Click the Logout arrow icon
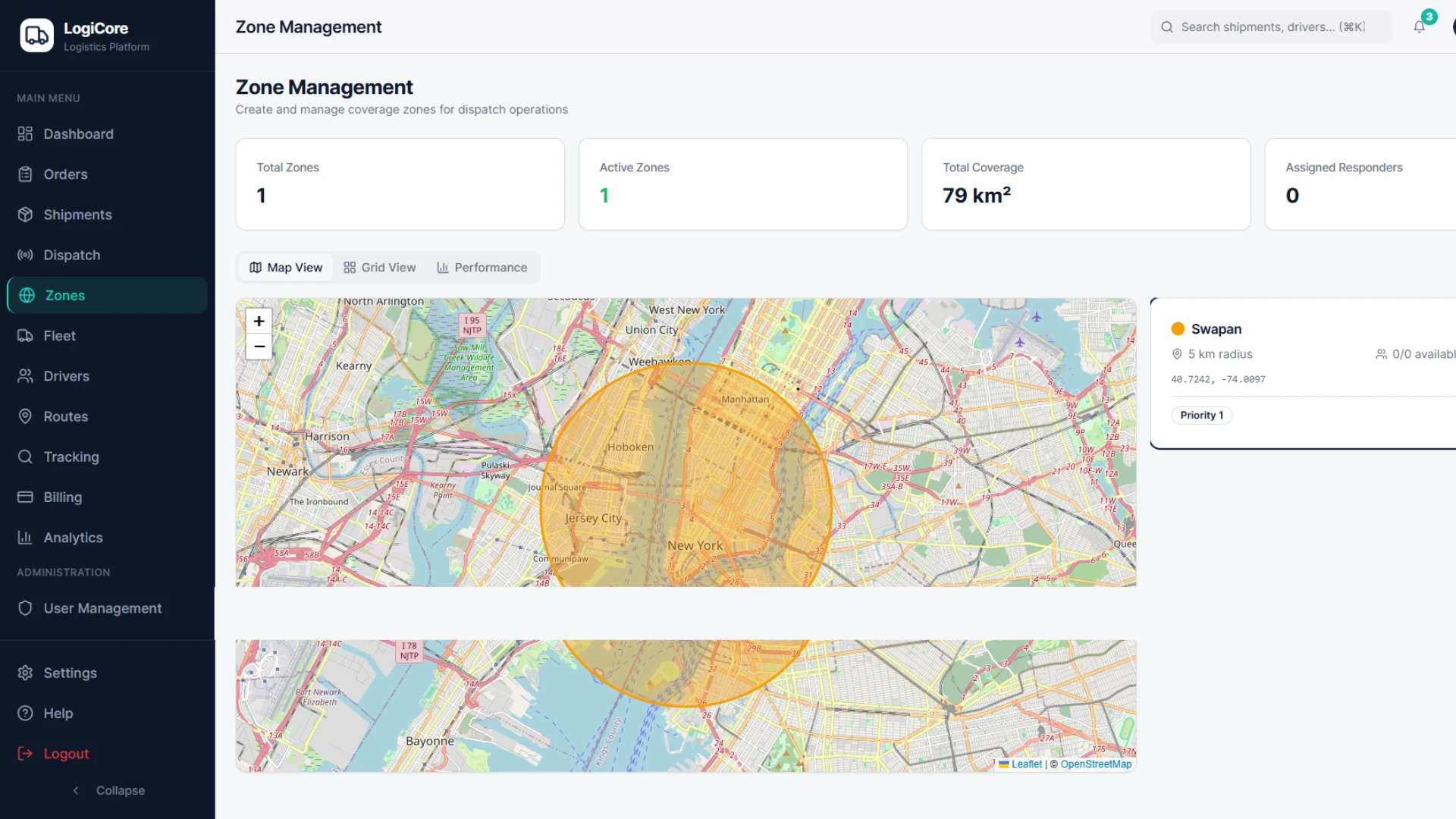The width and height of the screenshot is (1456, 819). [25, 754]
